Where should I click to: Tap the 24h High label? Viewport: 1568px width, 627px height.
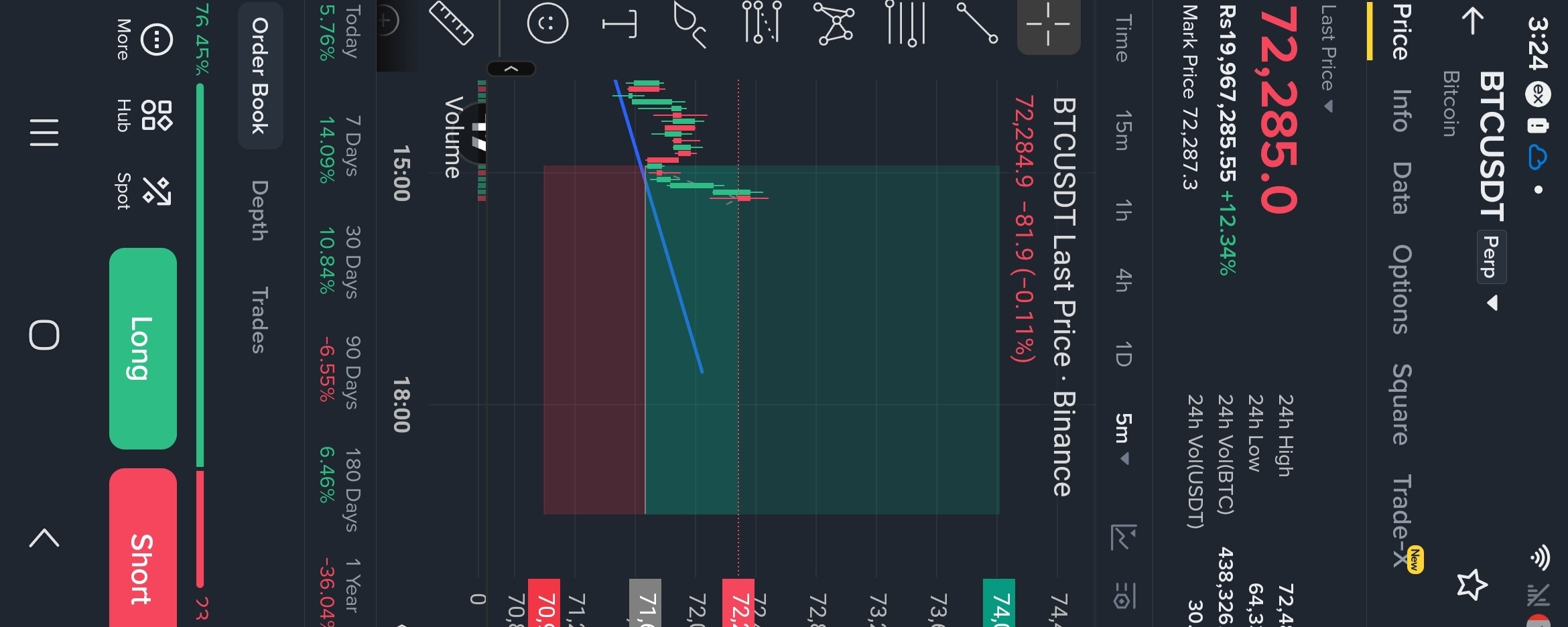click(x=1286, y=435)
